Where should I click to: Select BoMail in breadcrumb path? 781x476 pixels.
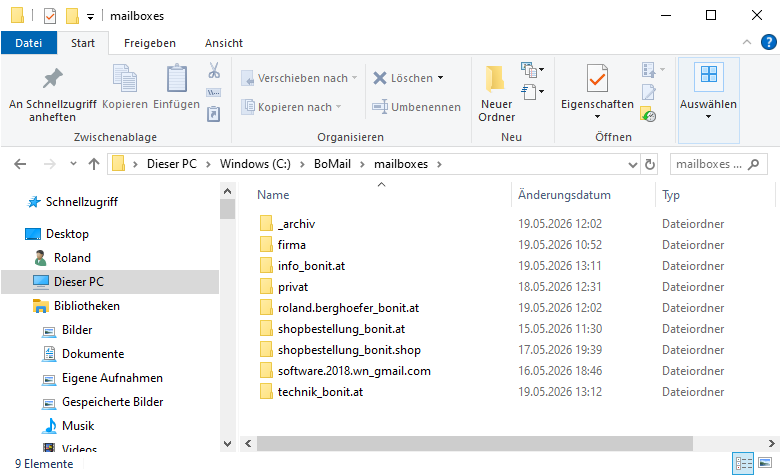[x=332, y=164]
